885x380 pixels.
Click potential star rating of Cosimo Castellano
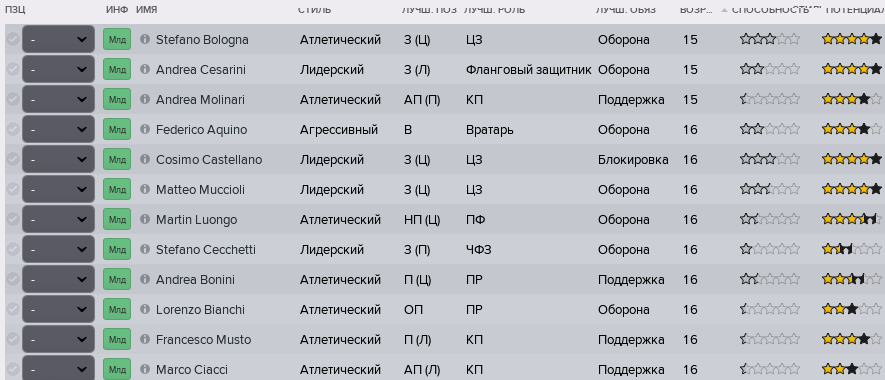click(851, 159)
